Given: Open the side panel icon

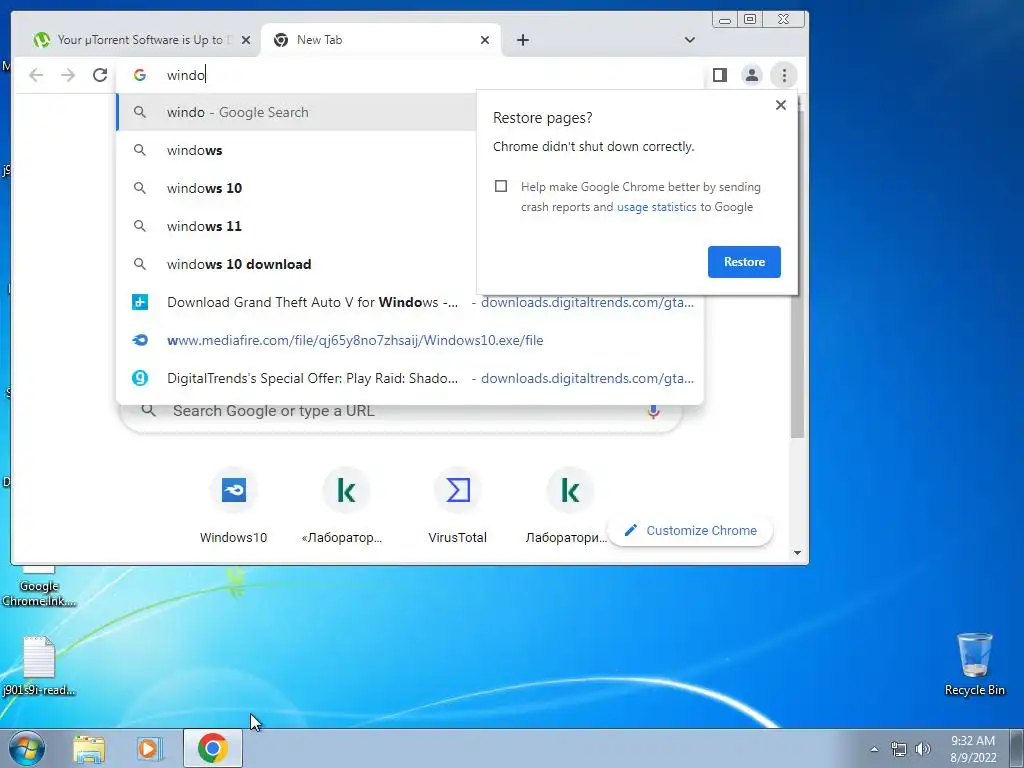Looking at the screenshot, I should point(720,75).
